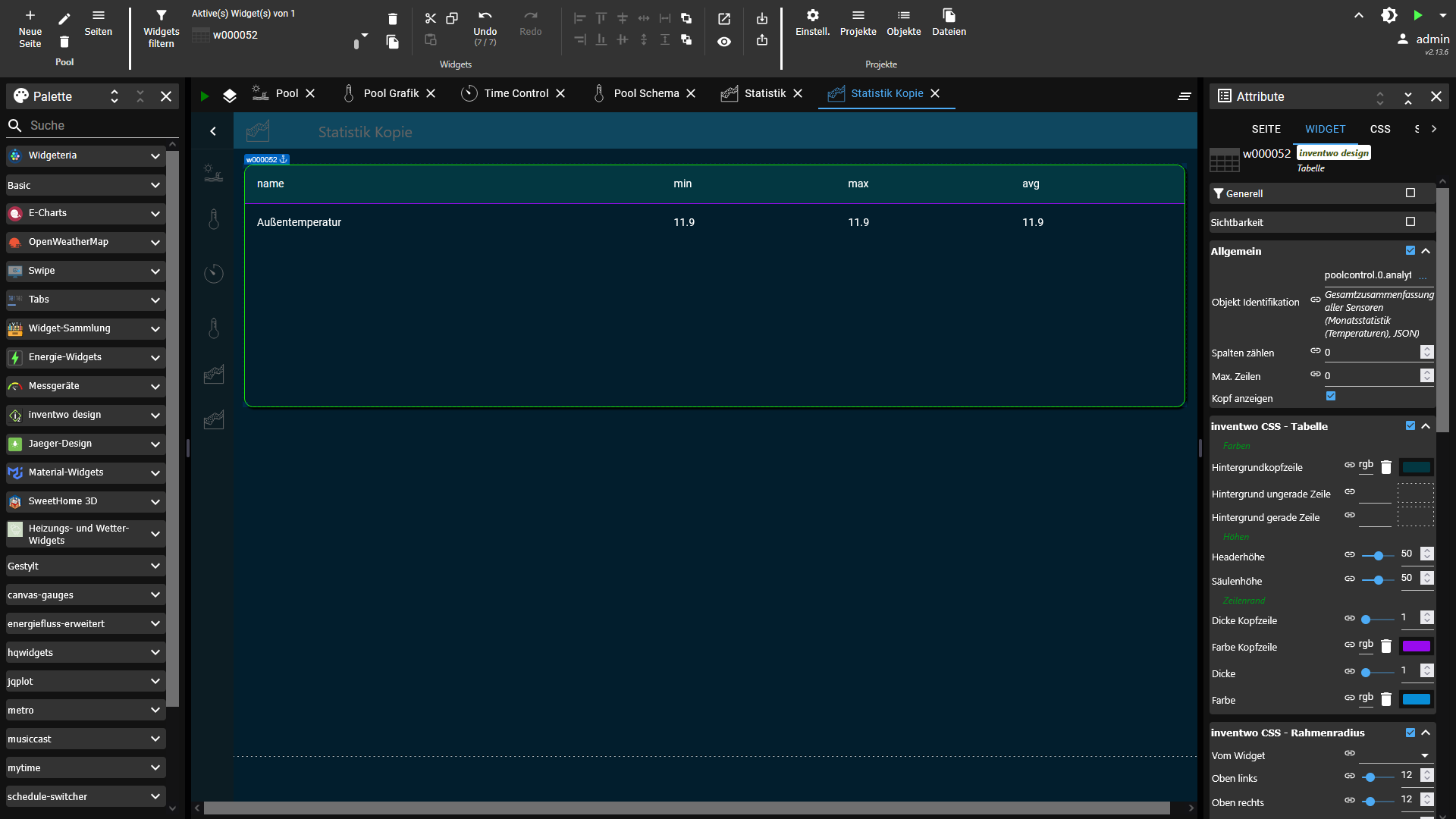This screenshot has height=819, width=1456.
Task: Toggle the inventwo CSS - Tabelle group checkbox
Action: tap(1410, 425)
